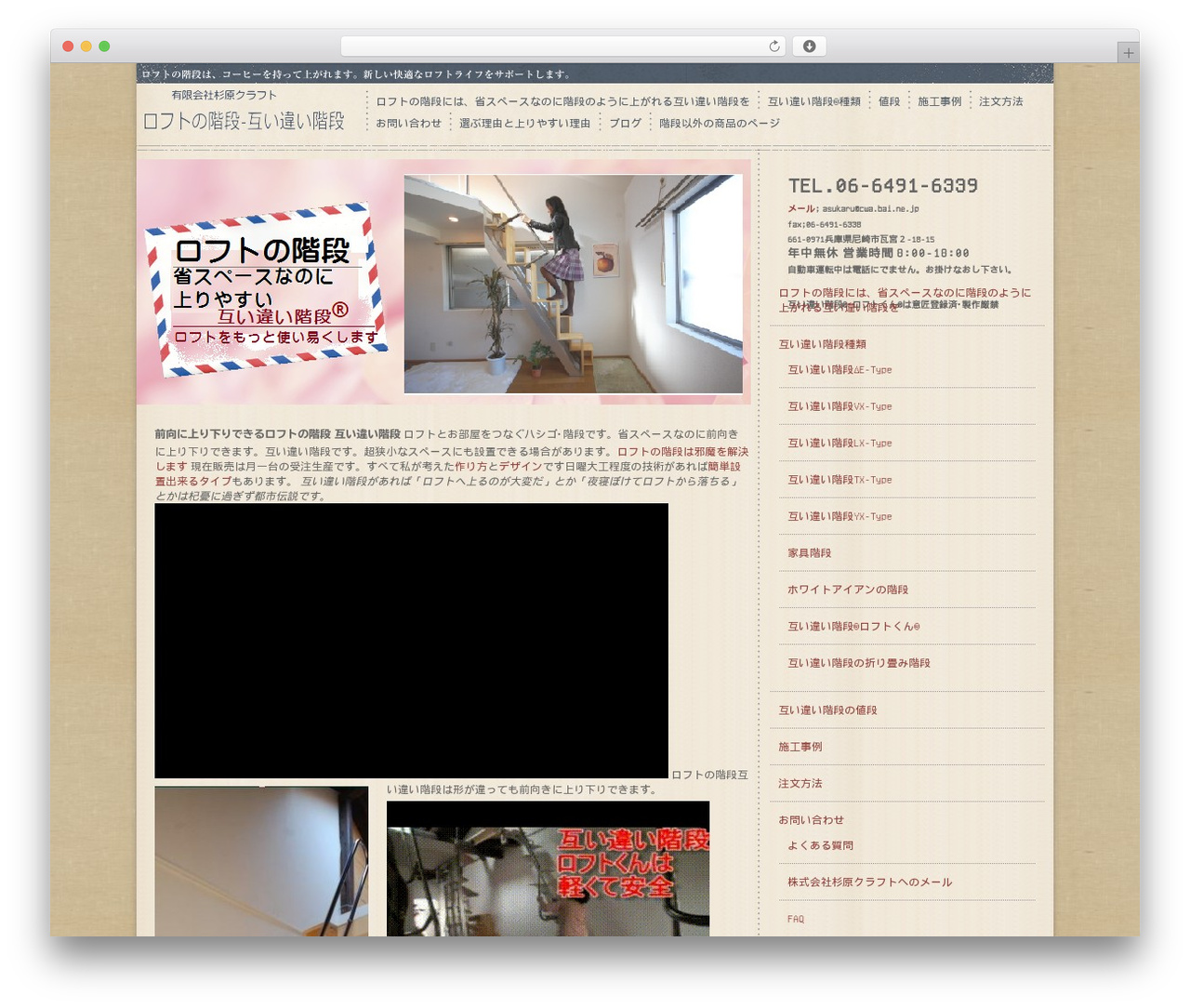Open the 値段 menu item
Screen dimensions: 1190x1008
pos(889,101)
